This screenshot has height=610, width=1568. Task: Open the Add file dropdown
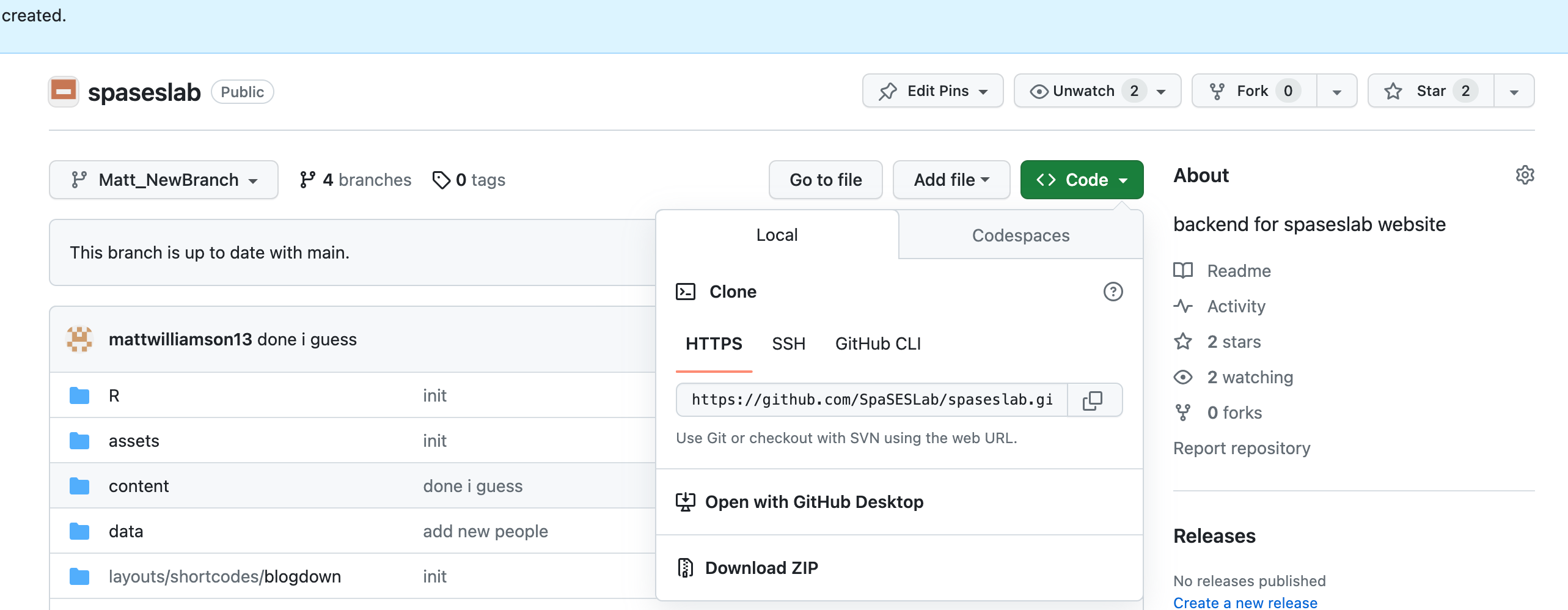click(x=951, y=180)
